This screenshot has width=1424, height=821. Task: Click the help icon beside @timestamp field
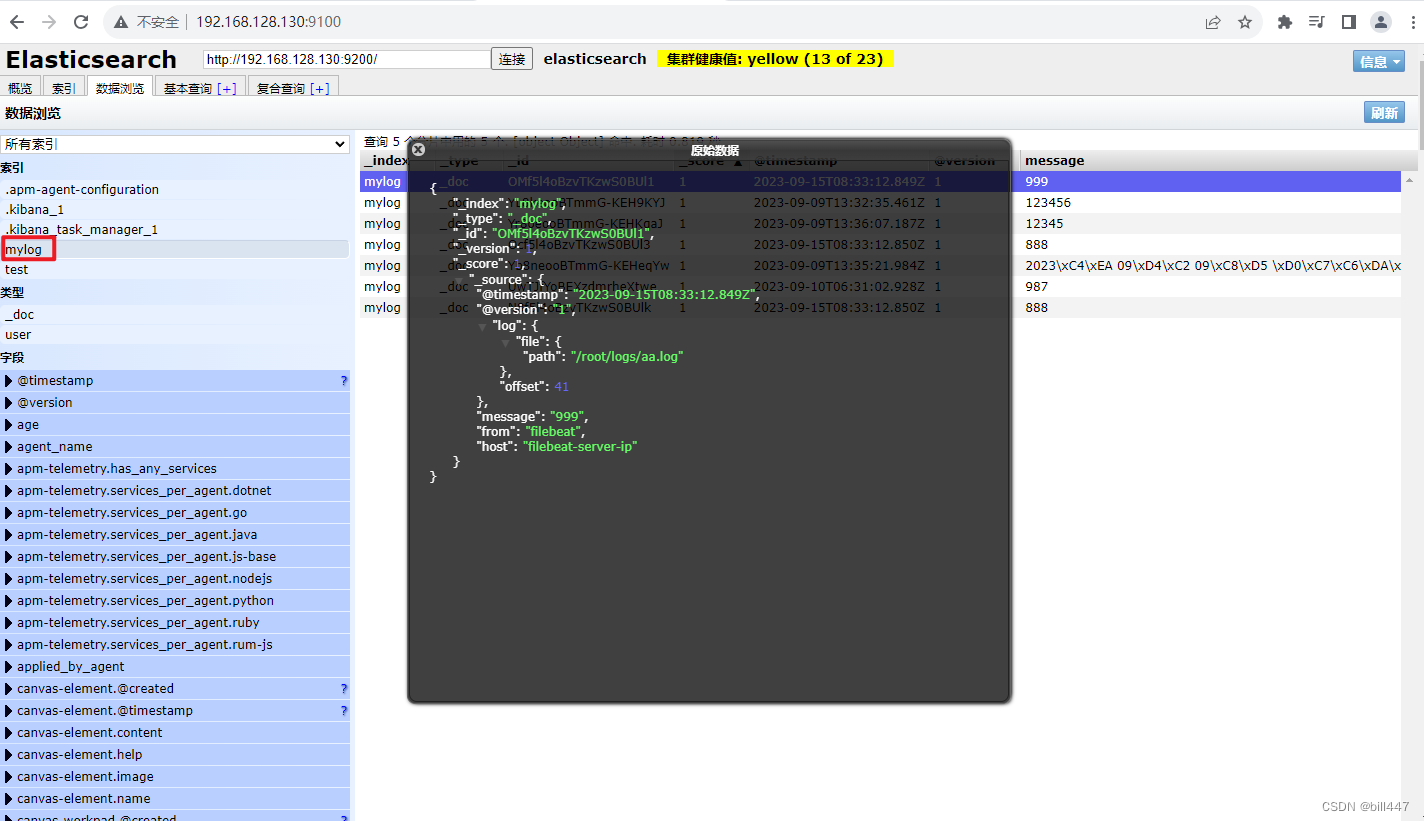pyautogui.click(x=344, y=380)
